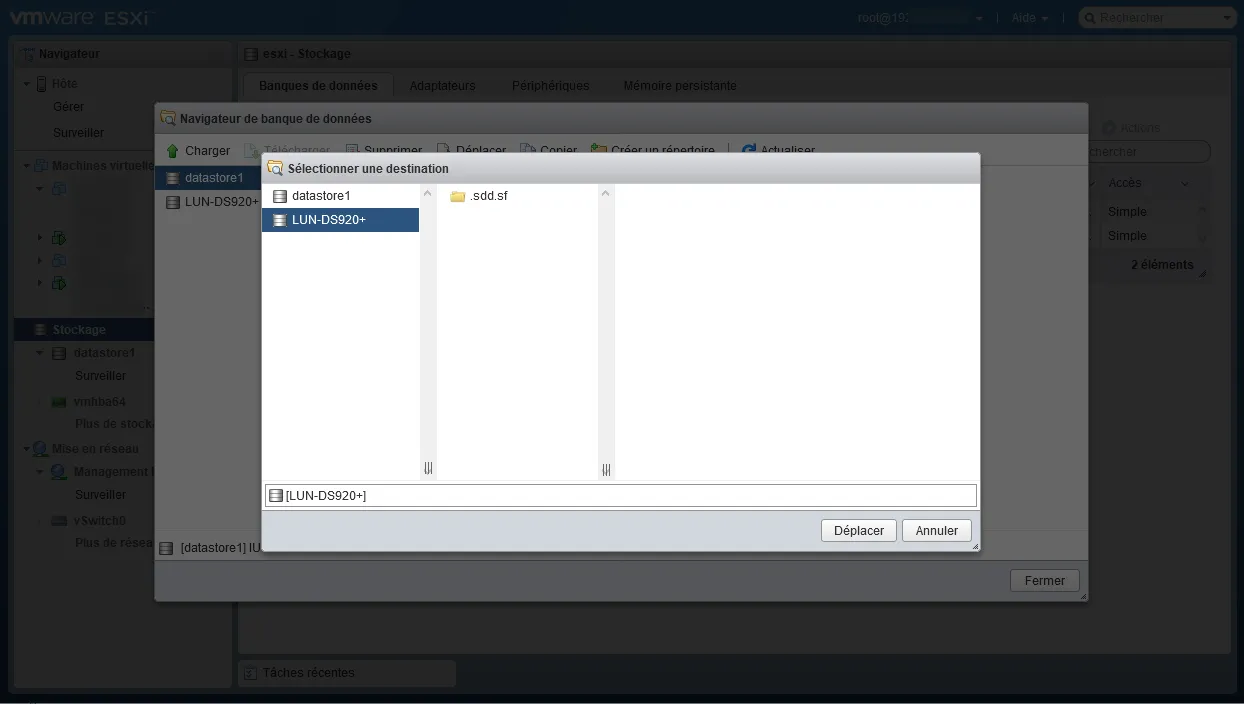
Task: Click the scroll-up arrow of the datastore column
Action: (428, 194)
